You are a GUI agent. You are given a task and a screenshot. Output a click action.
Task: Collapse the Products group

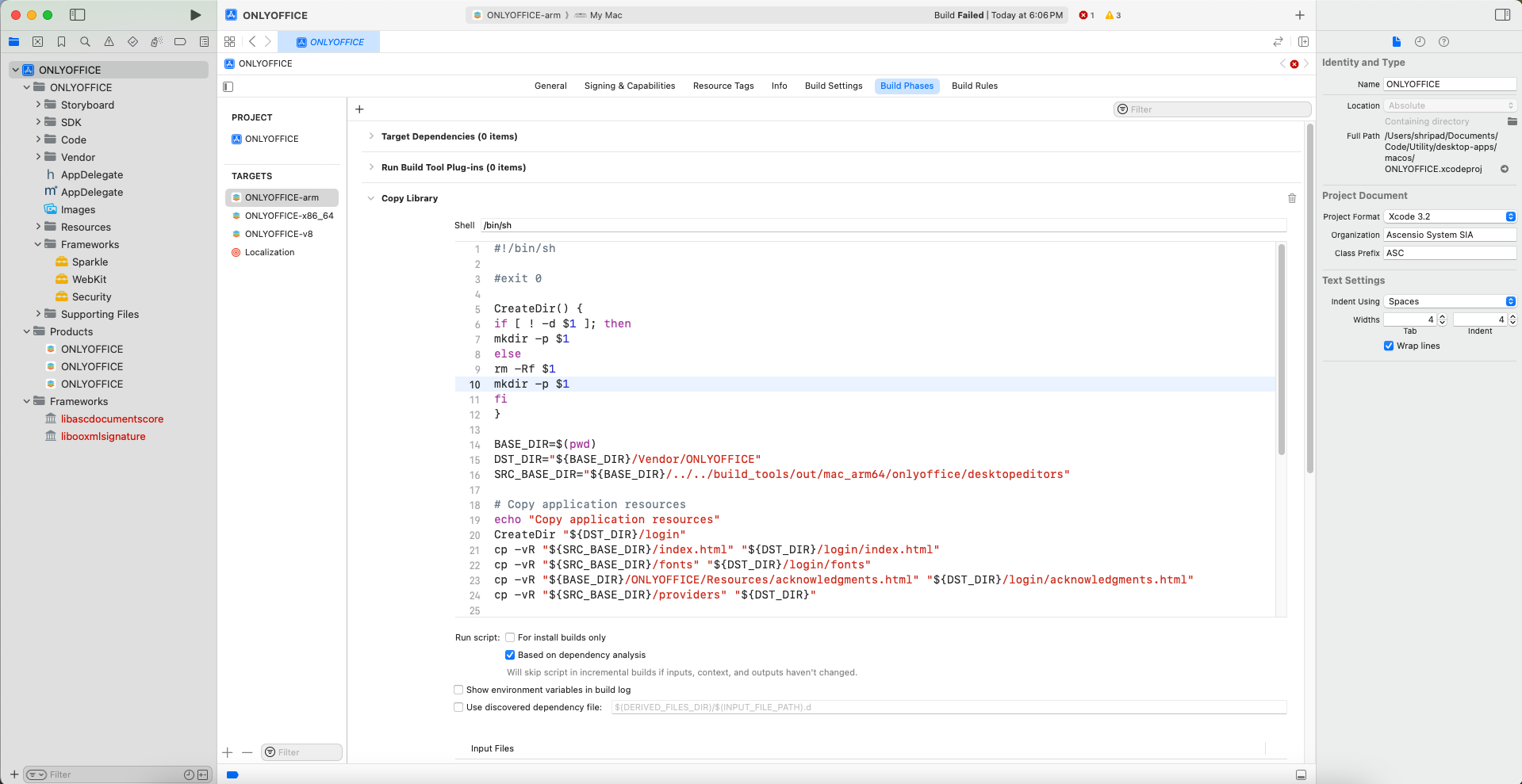[27, 331]
